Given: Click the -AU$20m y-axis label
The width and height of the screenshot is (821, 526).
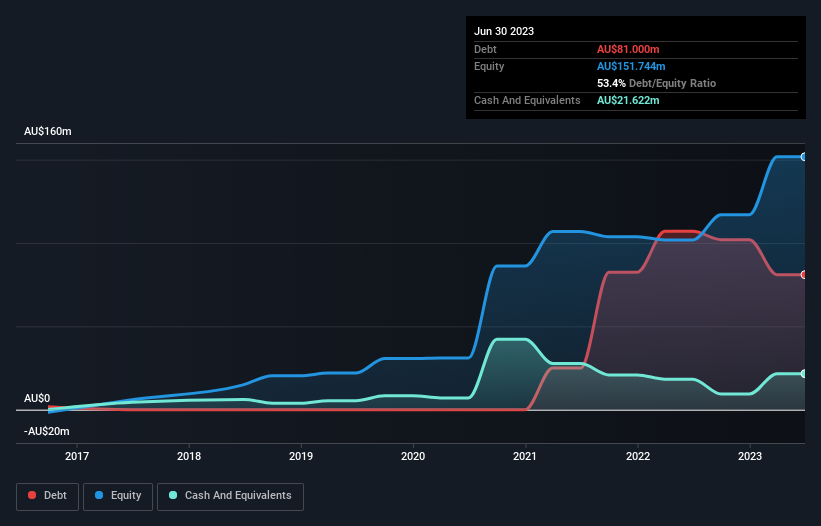Looking at the screenshot, I should [47, 432].
